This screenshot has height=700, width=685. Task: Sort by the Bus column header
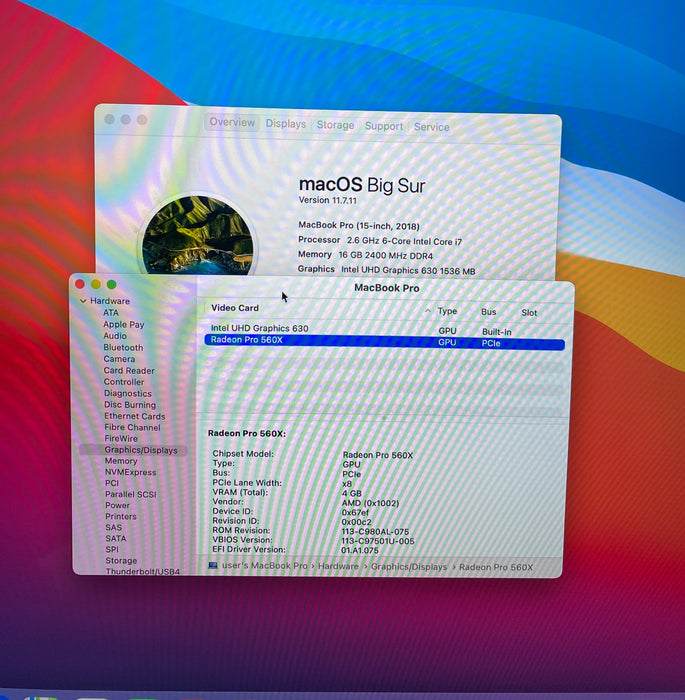tap(489, 312)
